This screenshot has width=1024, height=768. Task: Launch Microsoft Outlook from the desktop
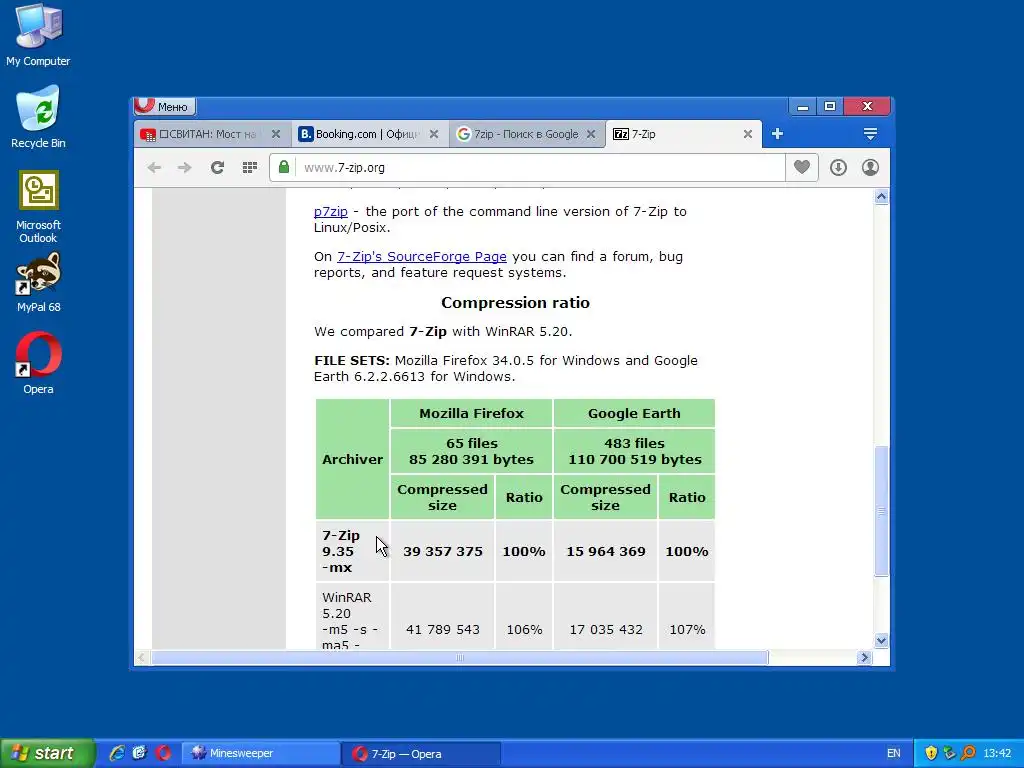click(x=38, y=206)
